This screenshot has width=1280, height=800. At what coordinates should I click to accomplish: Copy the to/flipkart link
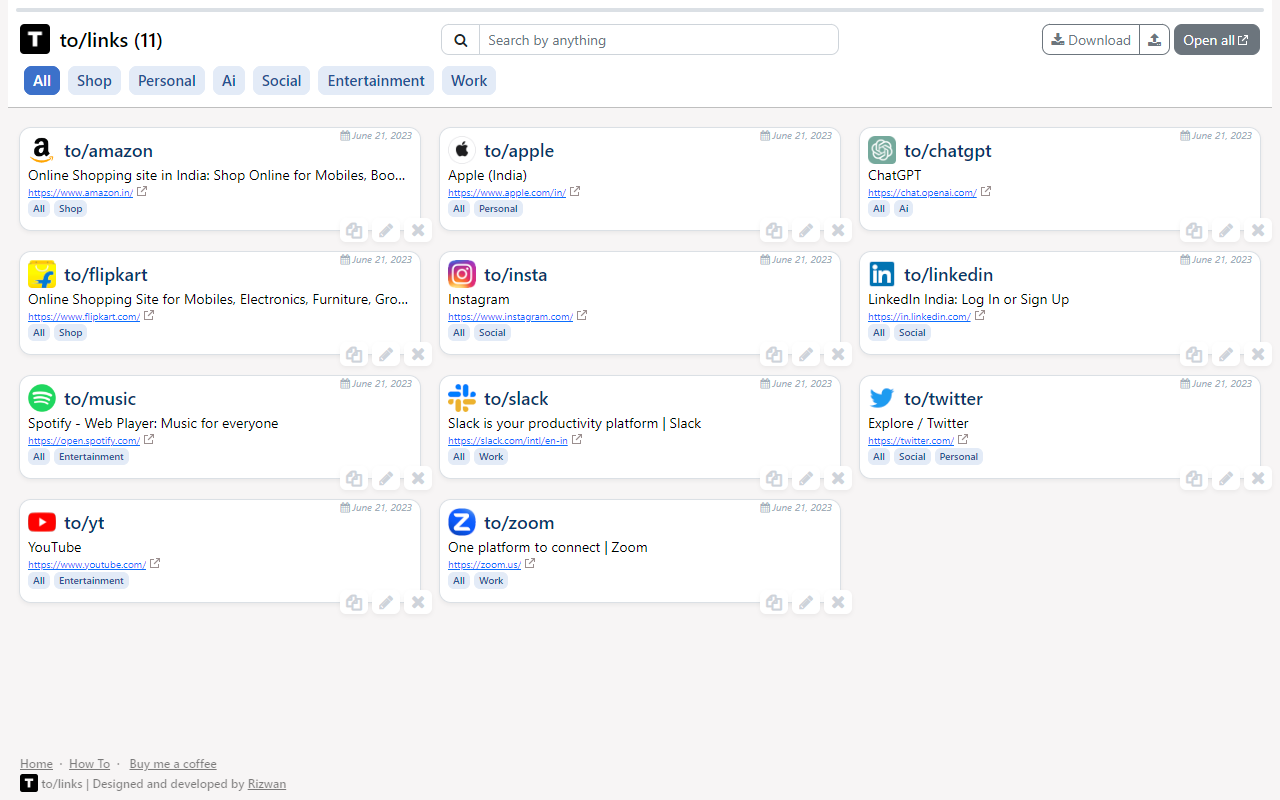(354, 355)
